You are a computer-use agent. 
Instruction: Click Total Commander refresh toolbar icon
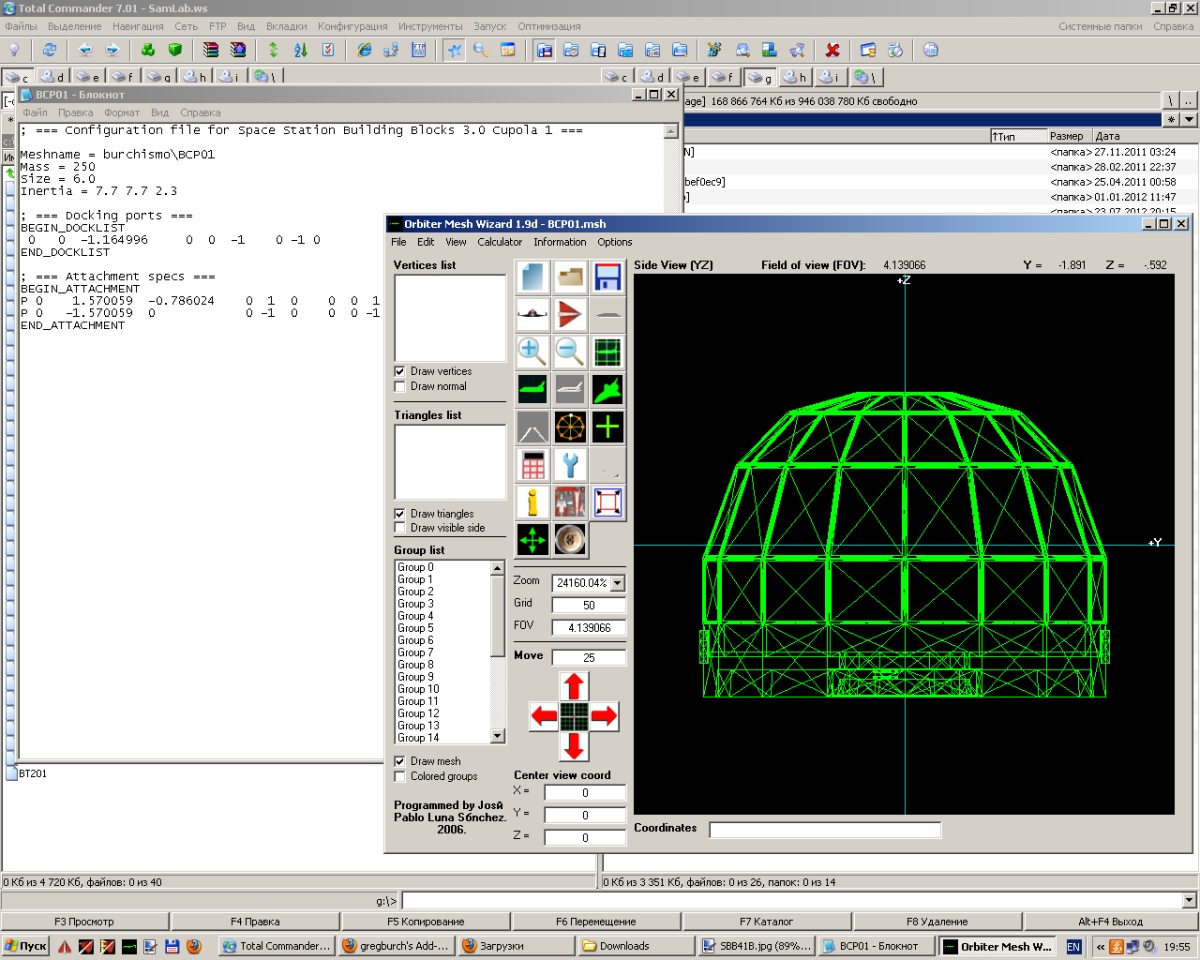click(x=48, y=49)
